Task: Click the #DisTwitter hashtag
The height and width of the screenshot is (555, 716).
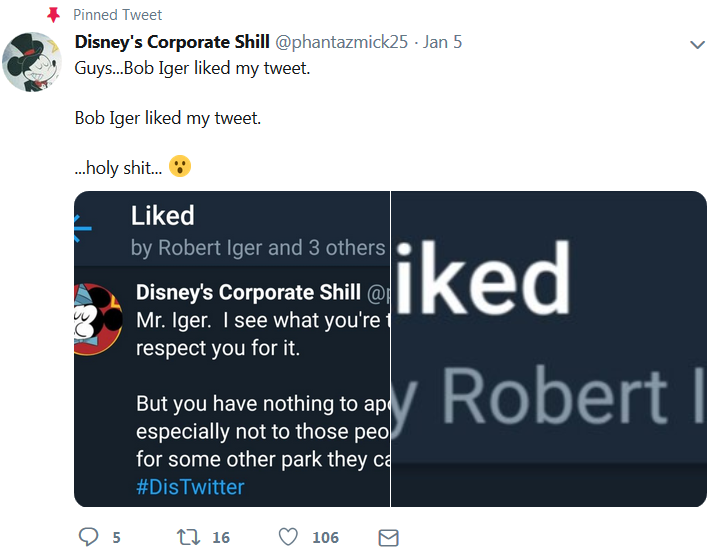Action: pyautogui.click(x=190, y=487)
